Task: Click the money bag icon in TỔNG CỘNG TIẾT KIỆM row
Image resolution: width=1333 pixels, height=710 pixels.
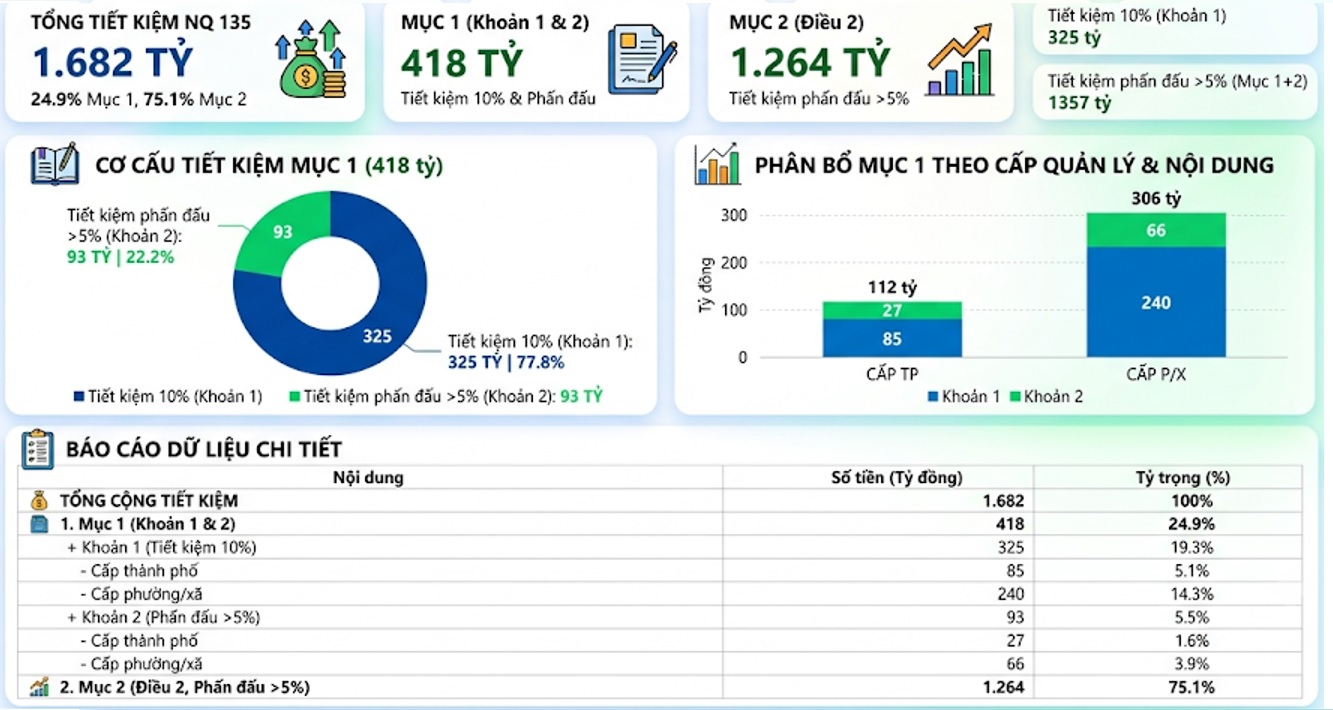Action: 39,500
